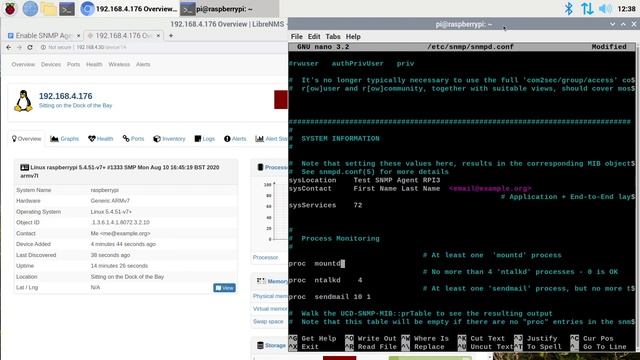
Task: Click the terminal title bar pi@raspberrypi
Action: [x=463, y=24]
